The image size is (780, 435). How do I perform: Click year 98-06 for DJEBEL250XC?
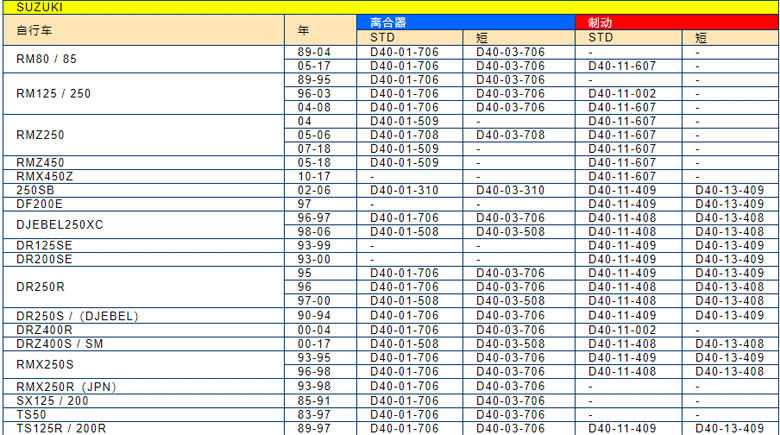(314, 231)
